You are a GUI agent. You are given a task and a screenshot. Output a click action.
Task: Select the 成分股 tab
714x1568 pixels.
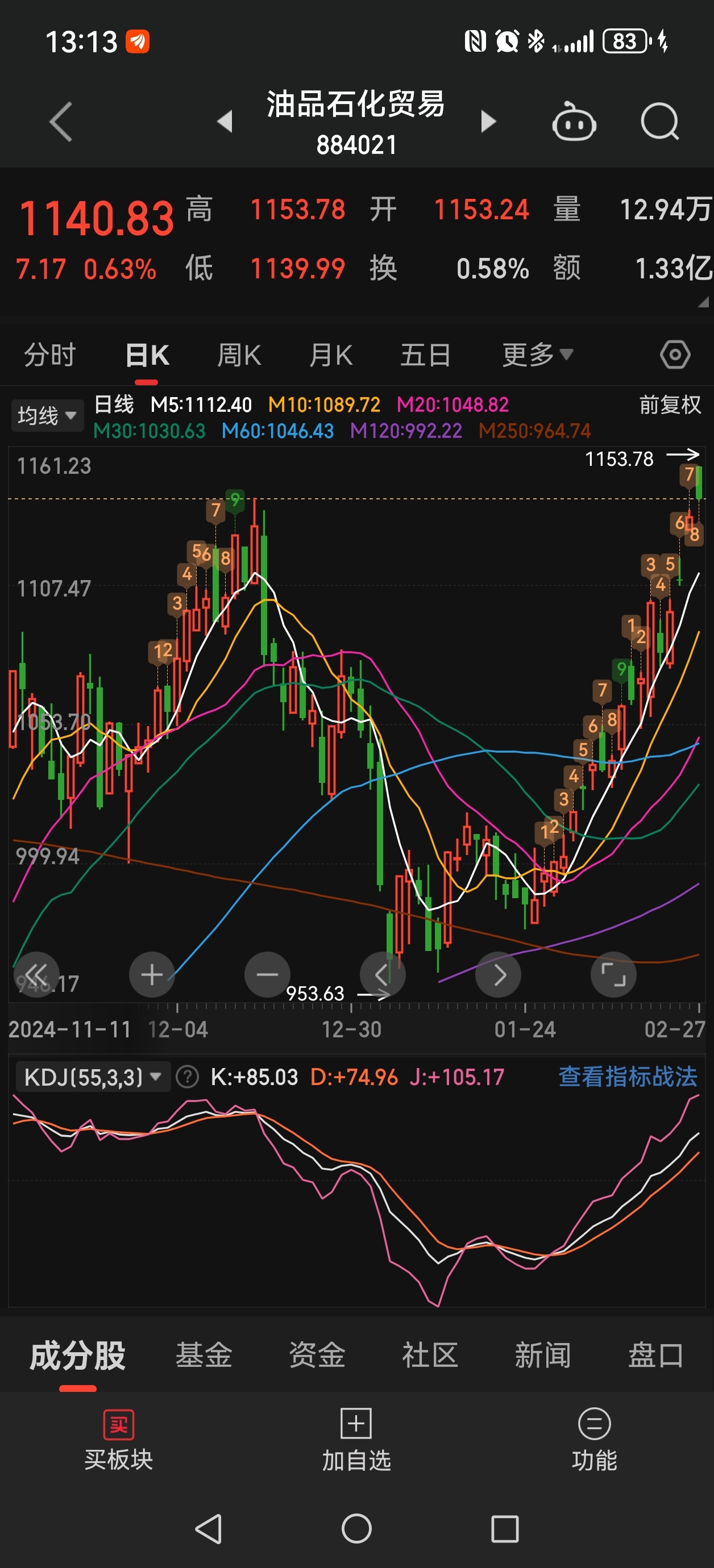[77, 1356]
